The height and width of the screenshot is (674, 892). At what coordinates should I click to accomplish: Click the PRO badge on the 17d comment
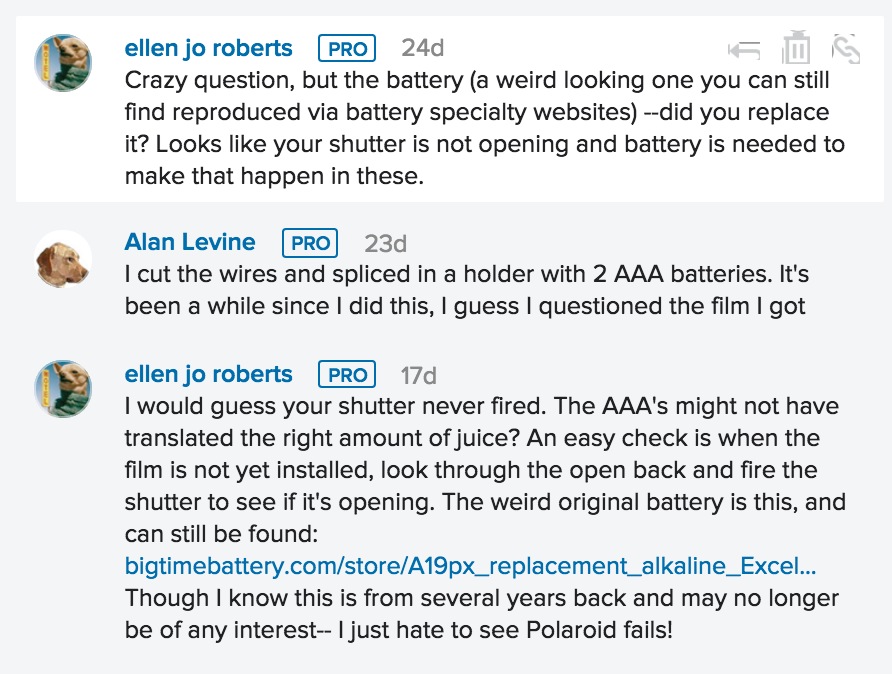pyautogui.click(x=347, y=375)
